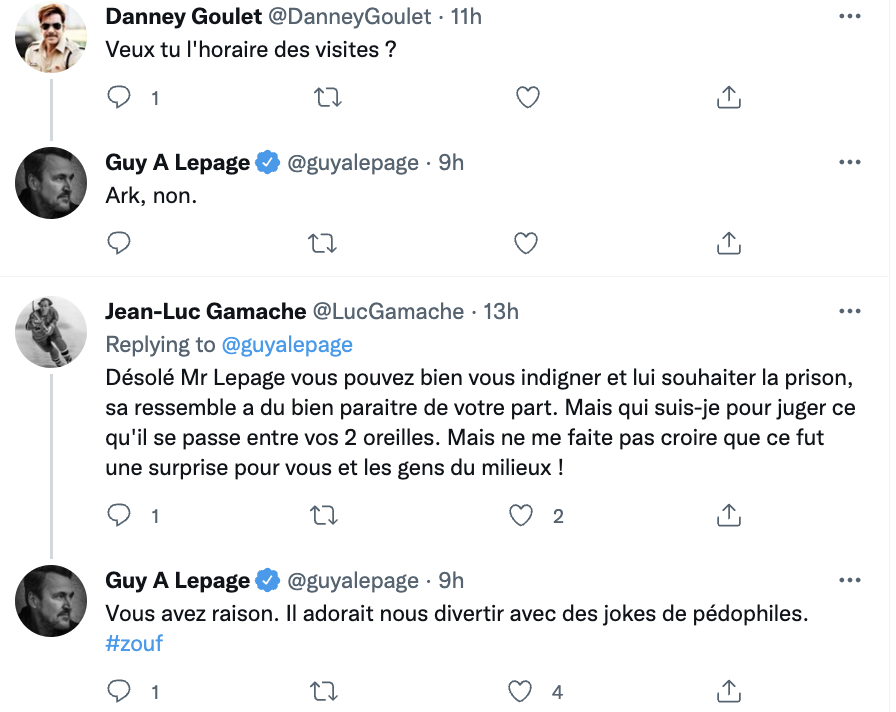Like Jean-Luc Gamache's tweet
Image resolution: width=896 pixels, height=712 pixels.
click(x=521, y=516)
